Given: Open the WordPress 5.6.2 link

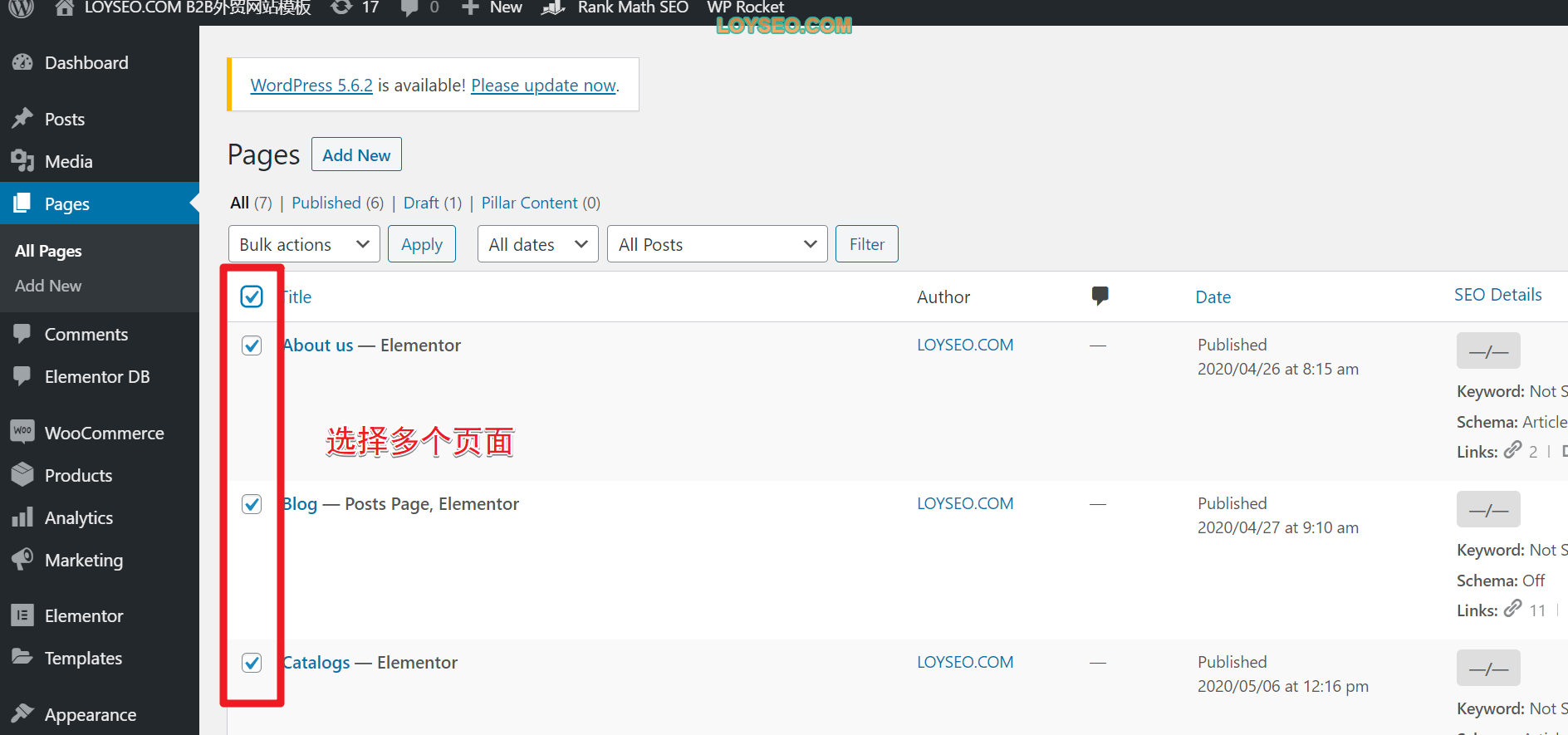Looking at the screenshot, I should coord(311,85).
